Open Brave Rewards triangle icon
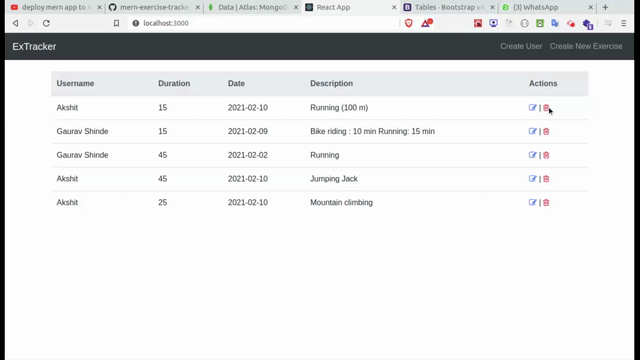The height and width of the screenshot is (360, 640). (427, 23)
